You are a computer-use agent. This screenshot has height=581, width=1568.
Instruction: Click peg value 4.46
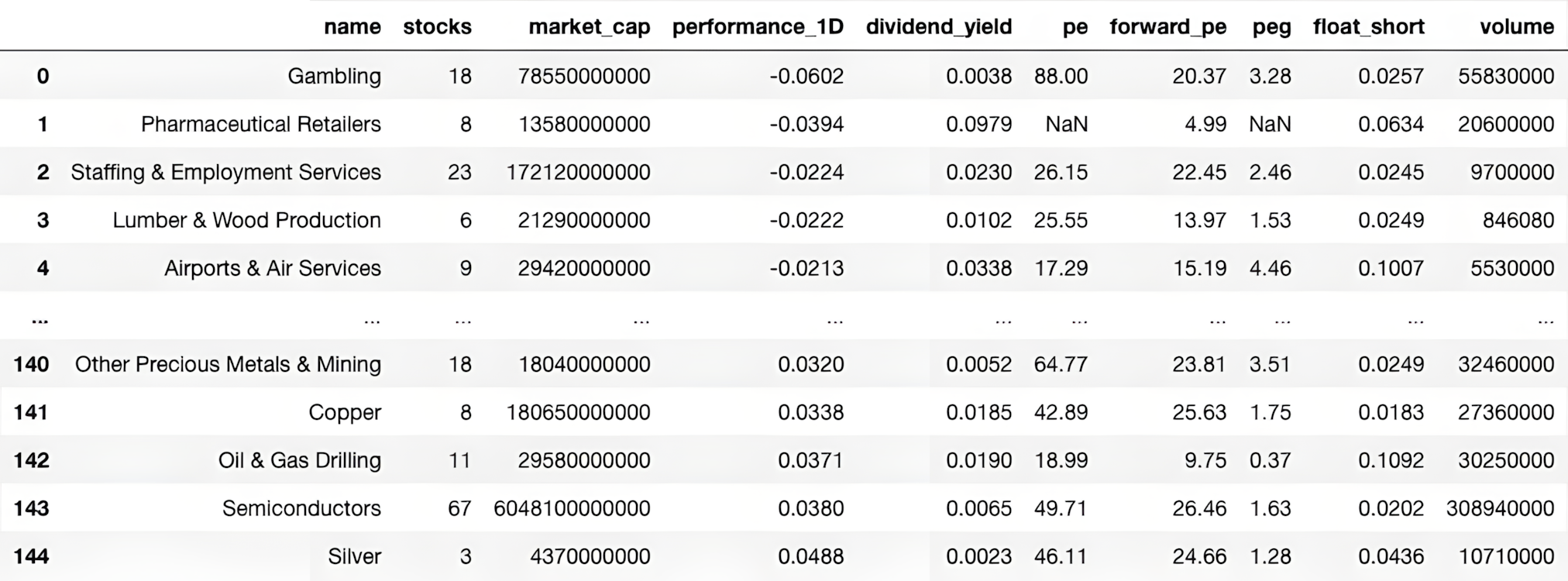1270,268
